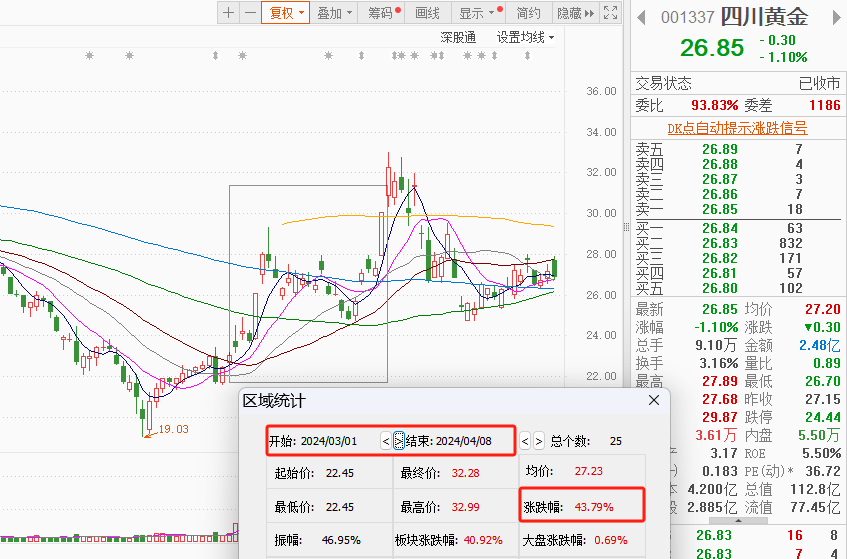Image resolution: width=847 pixels, height=559 pixels.
Task: Step end date 2024/04/08 forward
Action: pyautogui.click(x=539, y=440)
